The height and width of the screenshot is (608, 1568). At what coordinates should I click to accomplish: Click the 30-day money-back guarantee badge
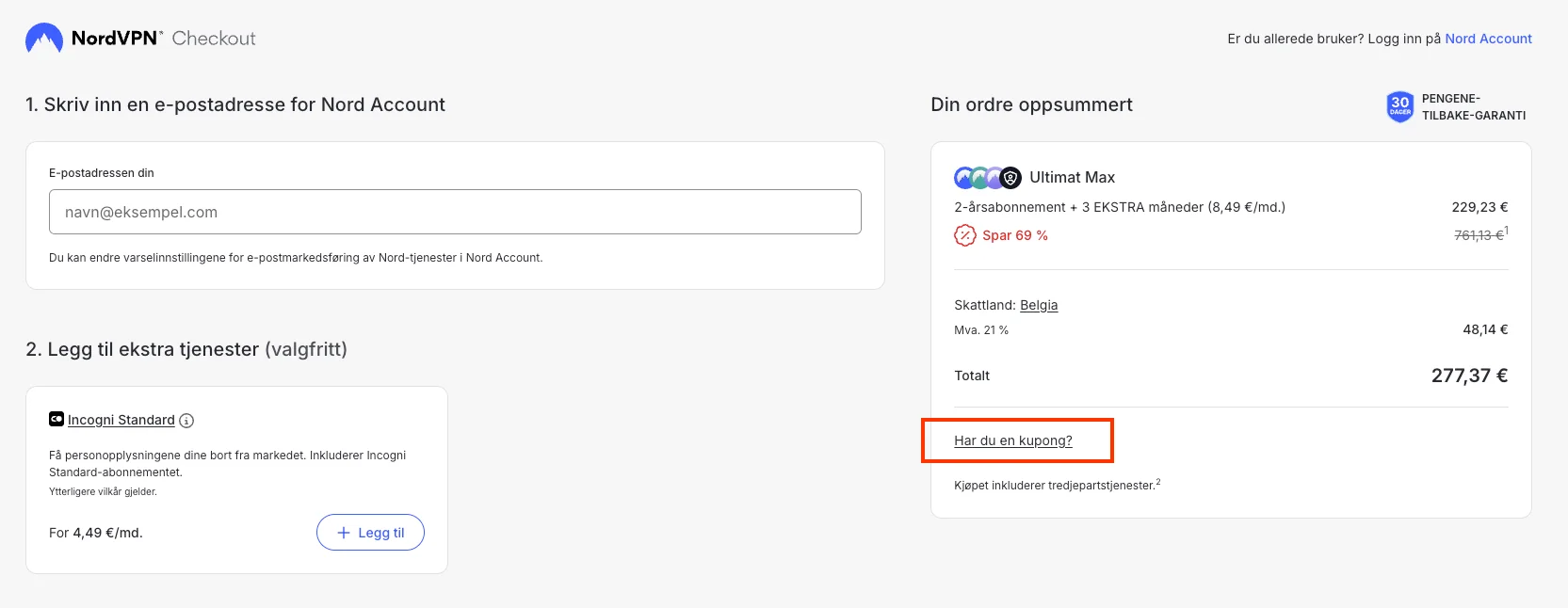(1400, 107)
